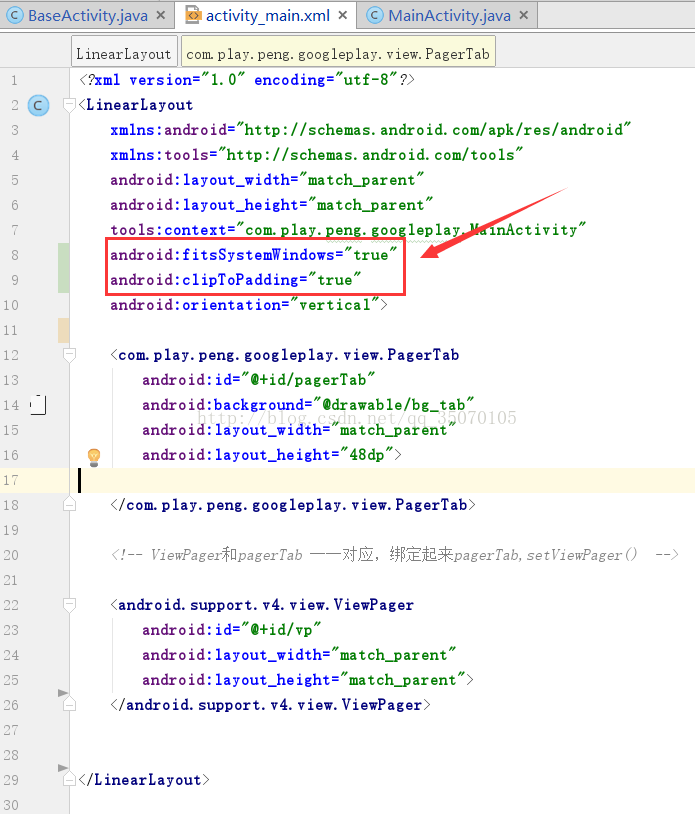Screen dimensions: 695x814
Task: Click the closing </LinearLayout> tag
Action: point(144,780)
